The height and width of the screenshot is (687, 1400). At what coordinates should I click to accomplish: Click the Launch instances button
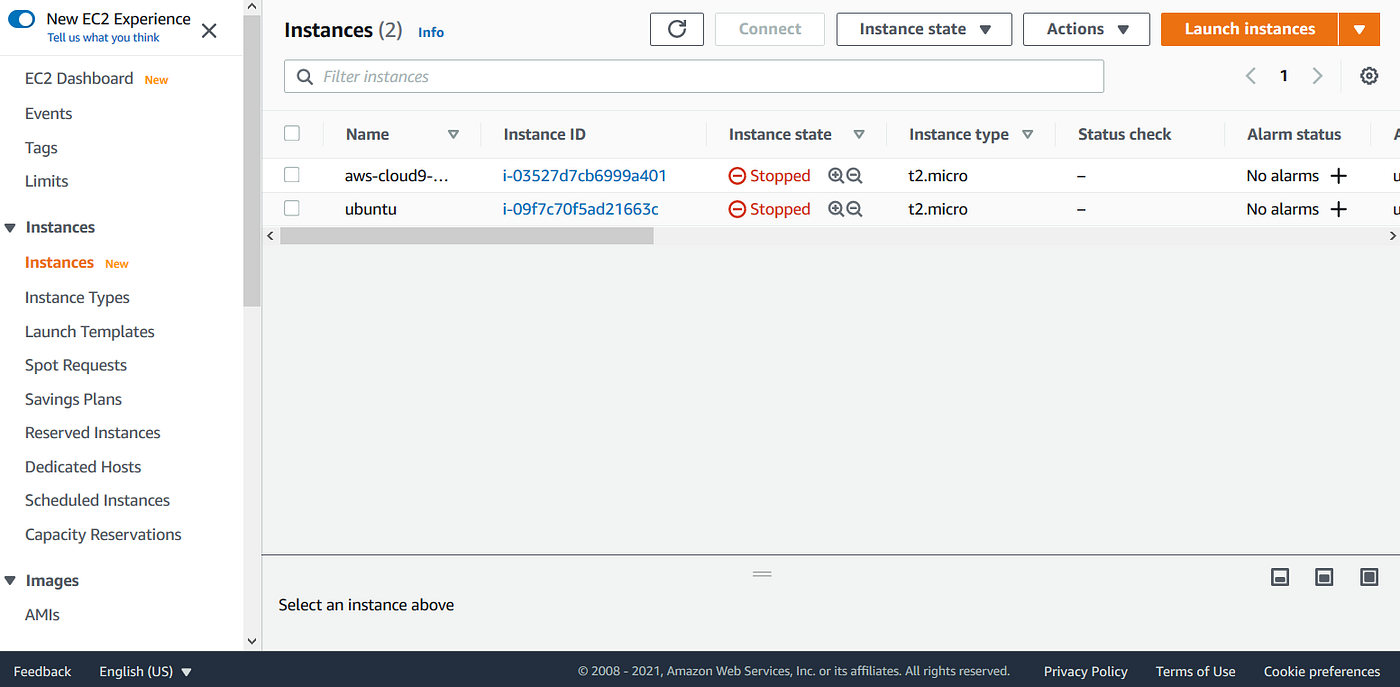[1248, 29]
